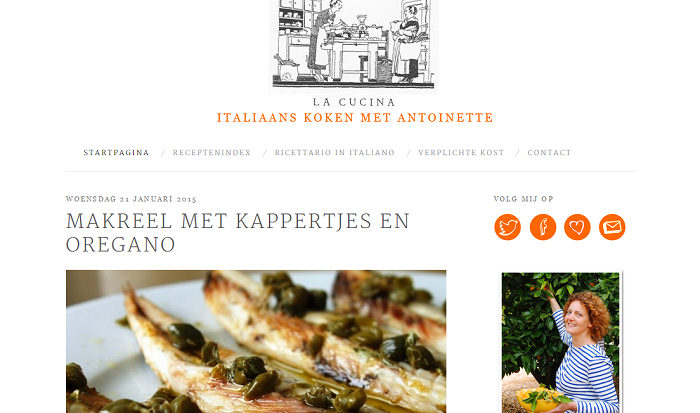
Task: Click the Volg mij op heading
Action: click(x=524, y=199)
